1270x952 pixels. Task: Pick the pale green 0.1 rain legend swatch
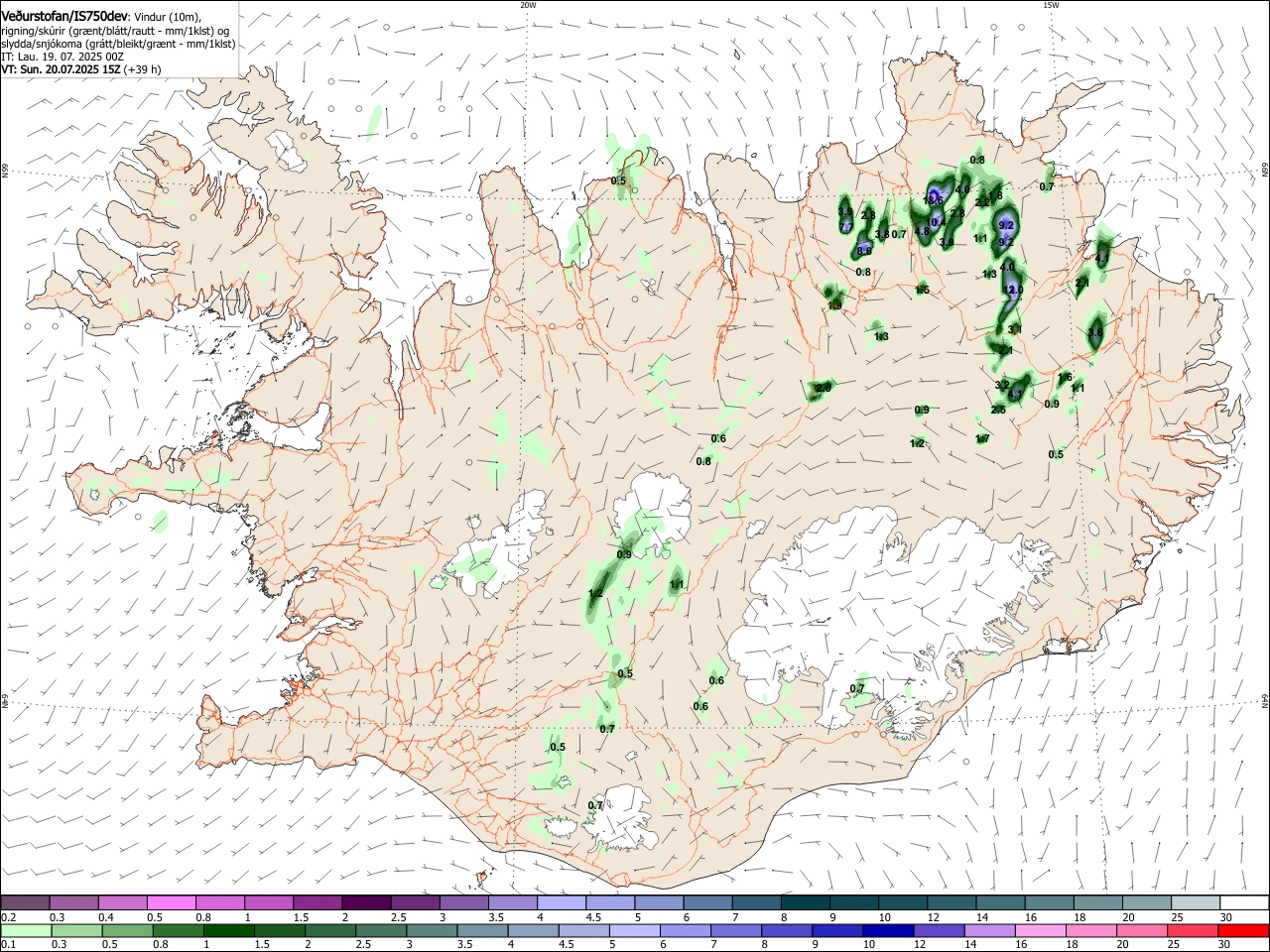pos(26,930)
